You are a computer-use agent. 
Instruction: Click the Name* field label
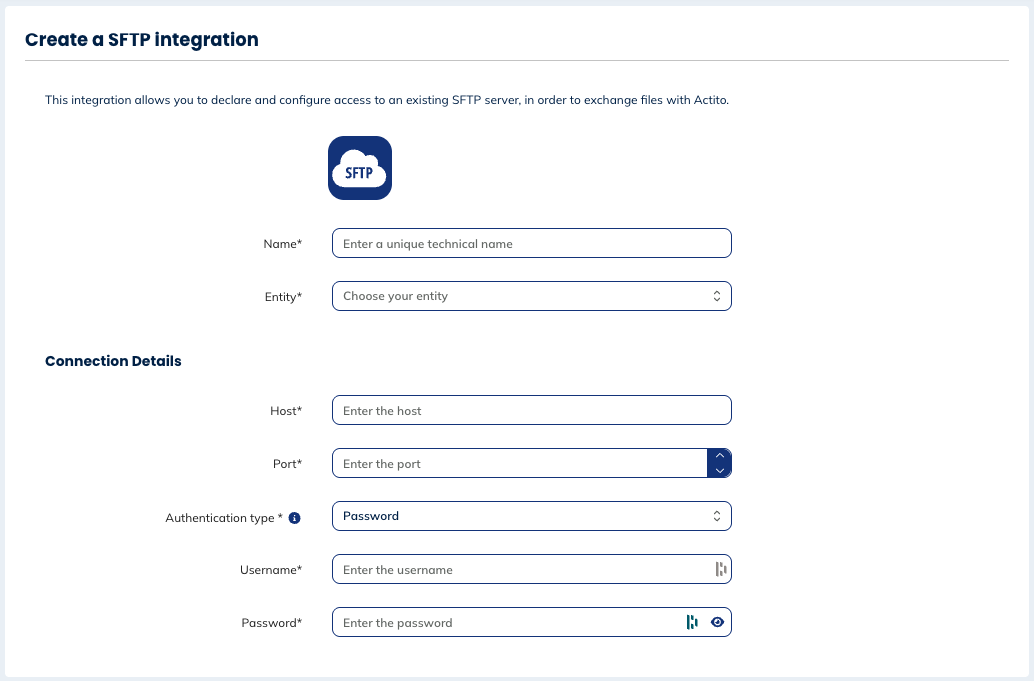point(283,243)
